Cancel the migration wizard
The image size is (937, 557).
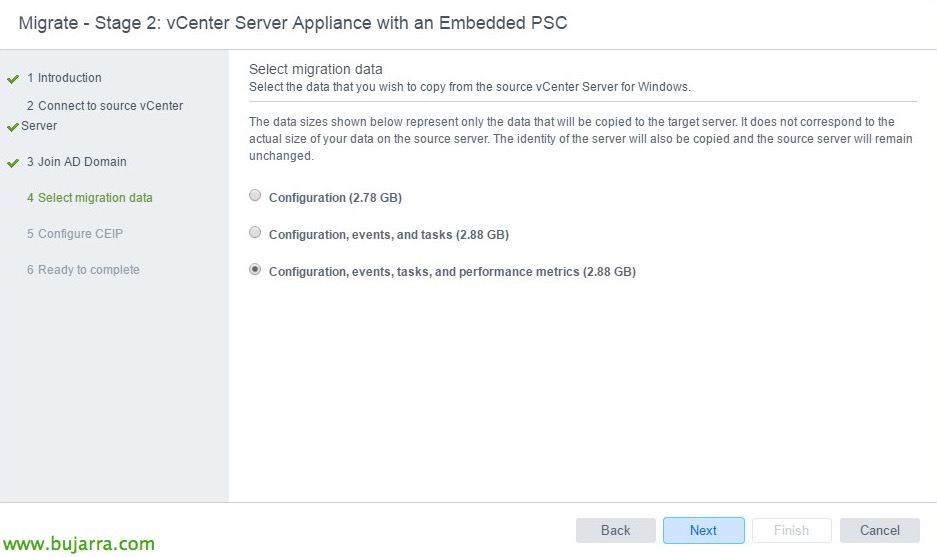tap(879, 530)
